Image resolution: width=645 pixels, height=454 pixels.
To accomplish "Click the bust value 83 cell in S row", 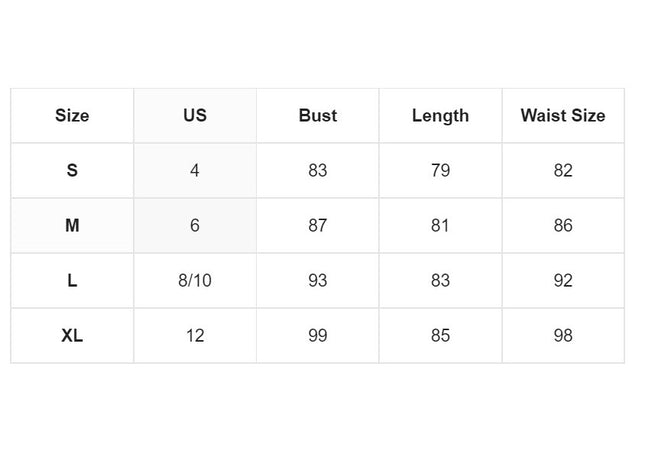I will tap(318, 170).
